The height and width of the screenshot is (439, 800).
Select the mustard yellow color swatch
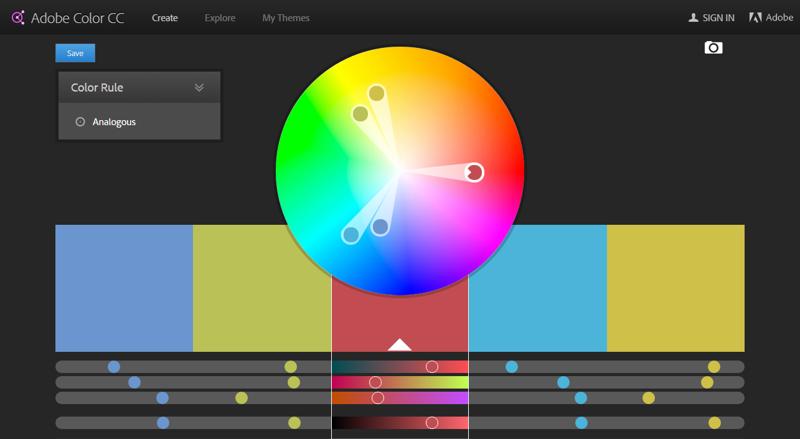coord(676,288)
